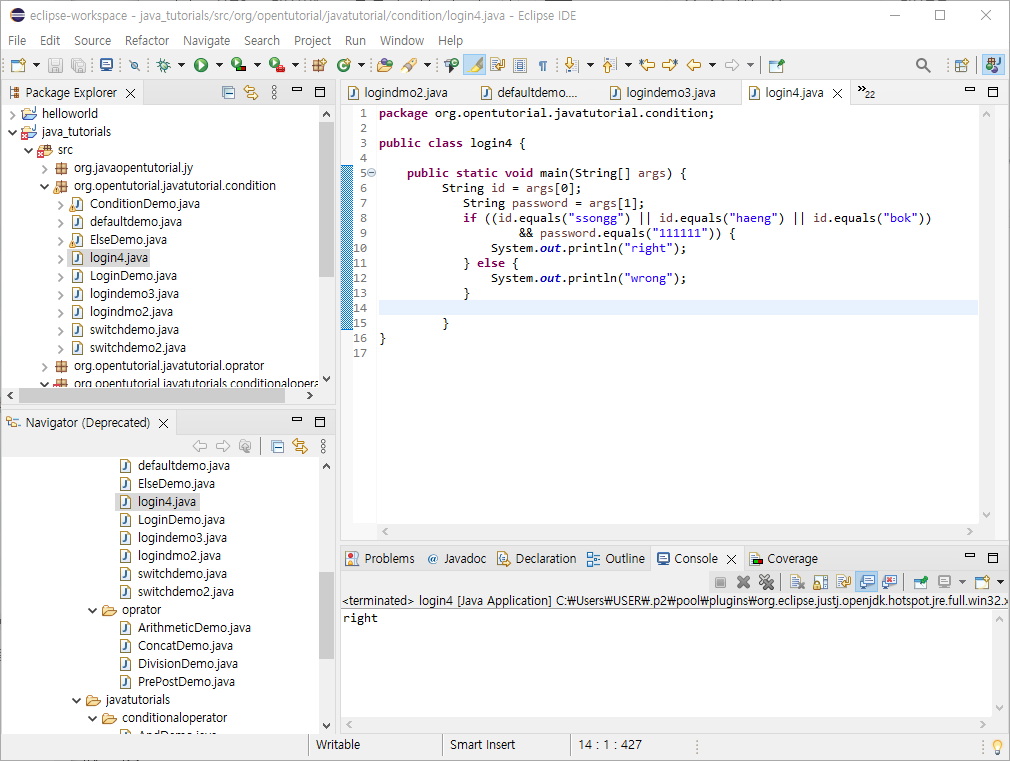Screen dimensions: 1010x761
Task: Select LoginDemo.java in Package Explorer
Action: (133, 276)
